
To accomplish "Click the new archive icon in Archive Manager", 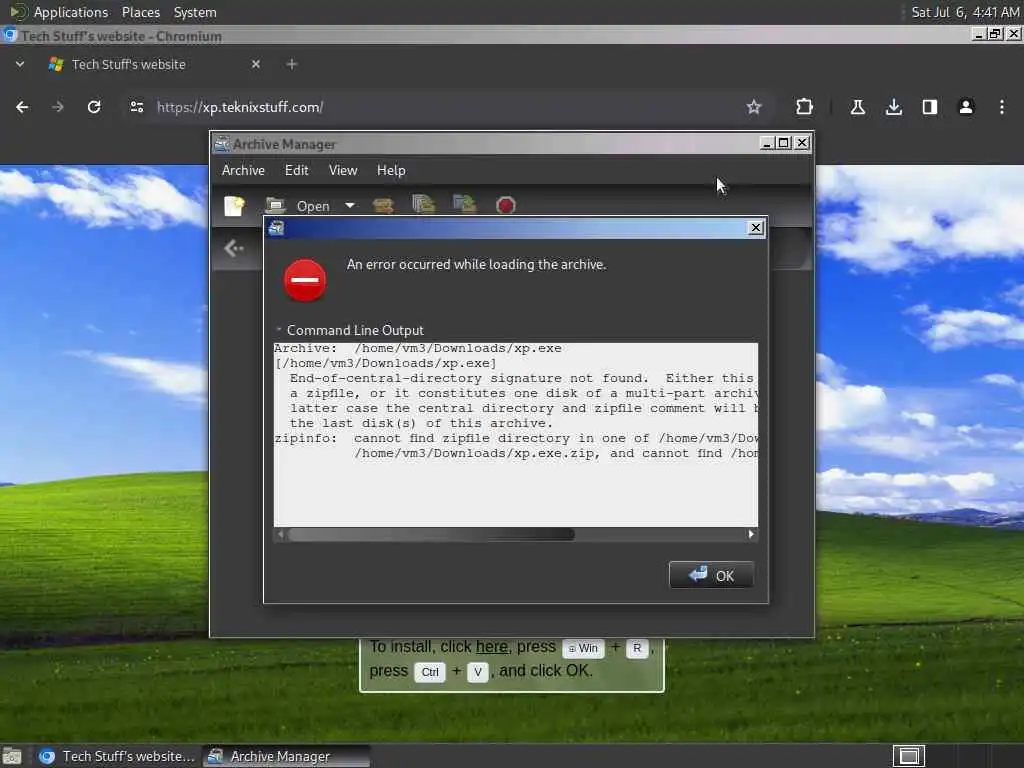I will [234, 206].
